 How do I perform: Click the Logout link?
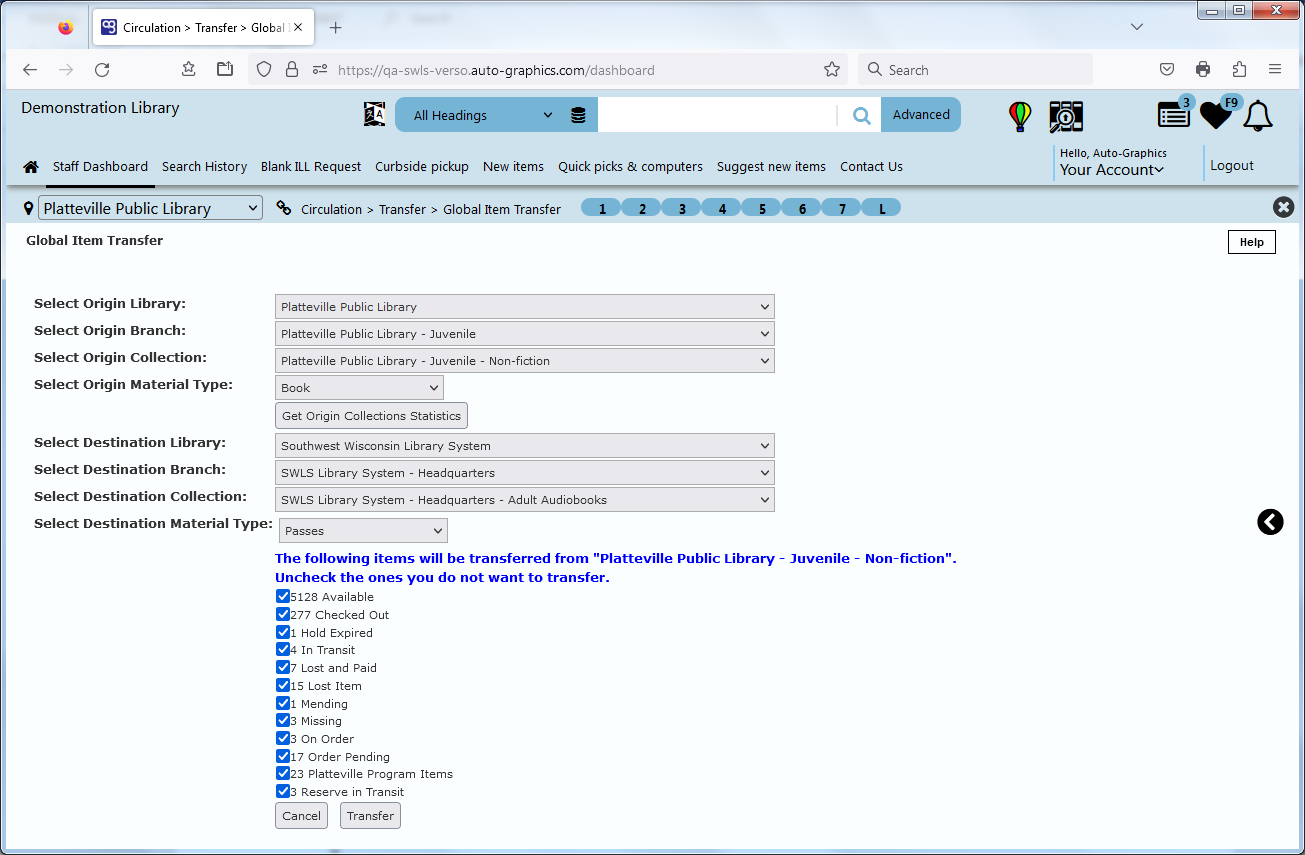[1232, 166]
